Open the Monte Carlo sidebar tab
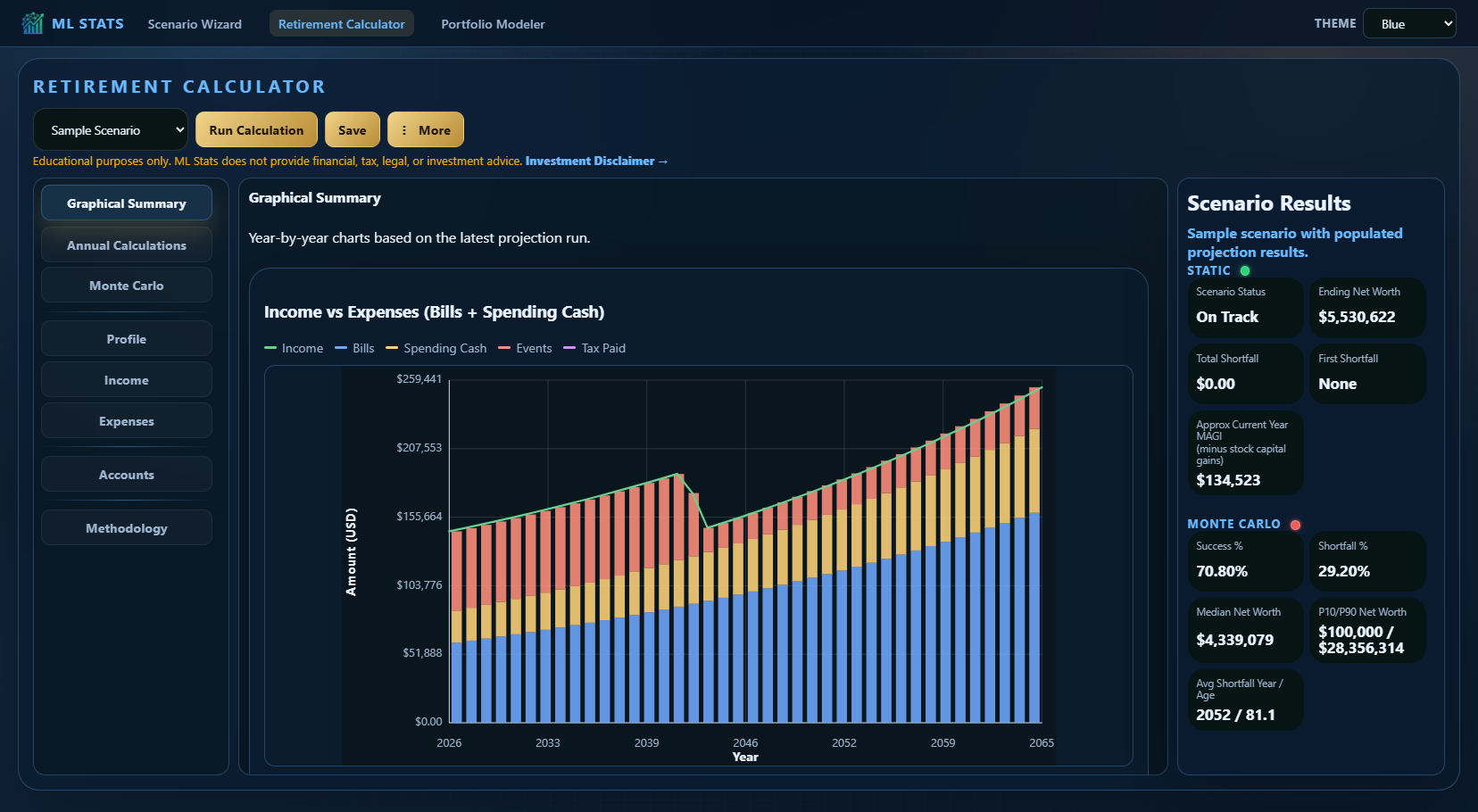Viewport: 1478px width, 812px height. coord(127,286)
